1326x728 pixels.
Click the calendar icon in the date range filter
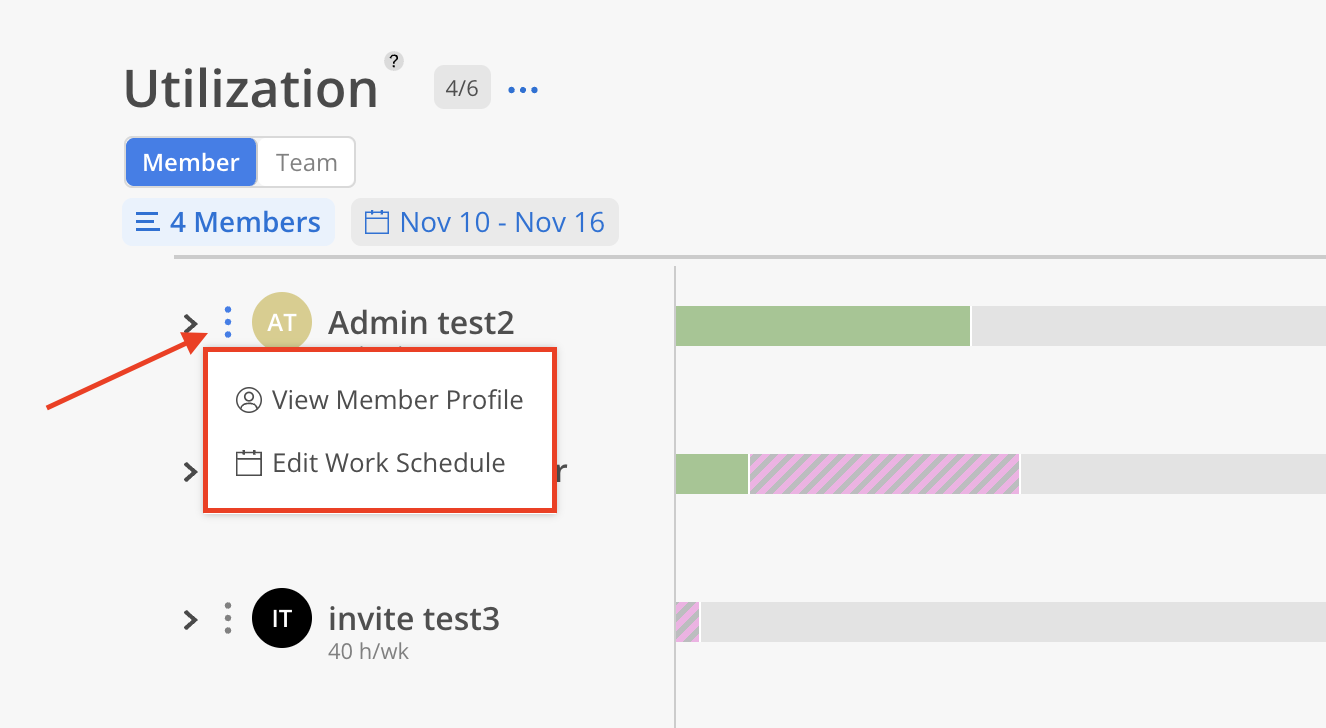pyautogui.click(x=376, y=222)
